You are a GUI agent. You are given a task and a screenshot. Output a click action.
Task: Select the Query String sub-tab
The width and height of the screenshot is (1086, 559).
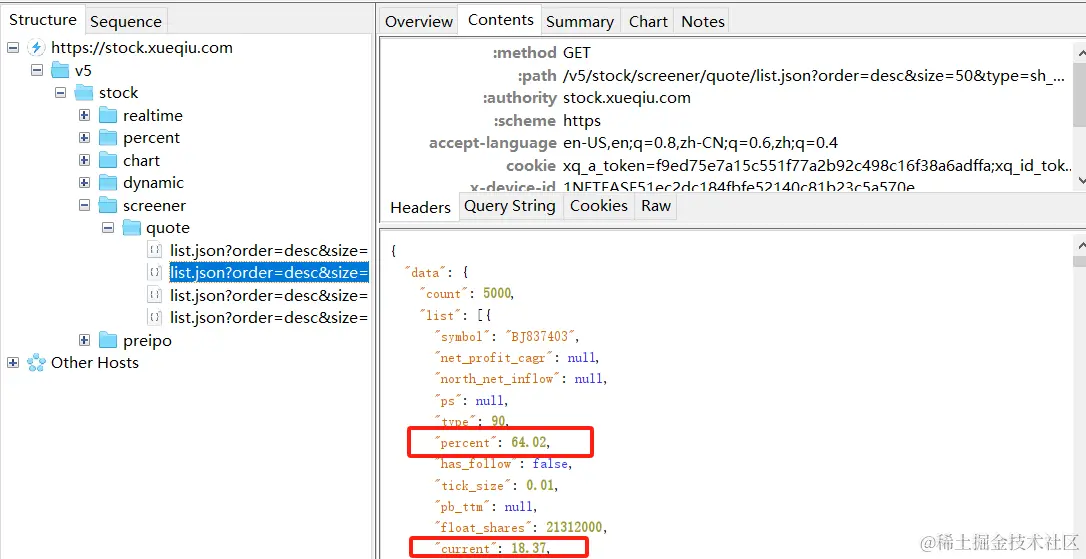[x=510, y=206]
